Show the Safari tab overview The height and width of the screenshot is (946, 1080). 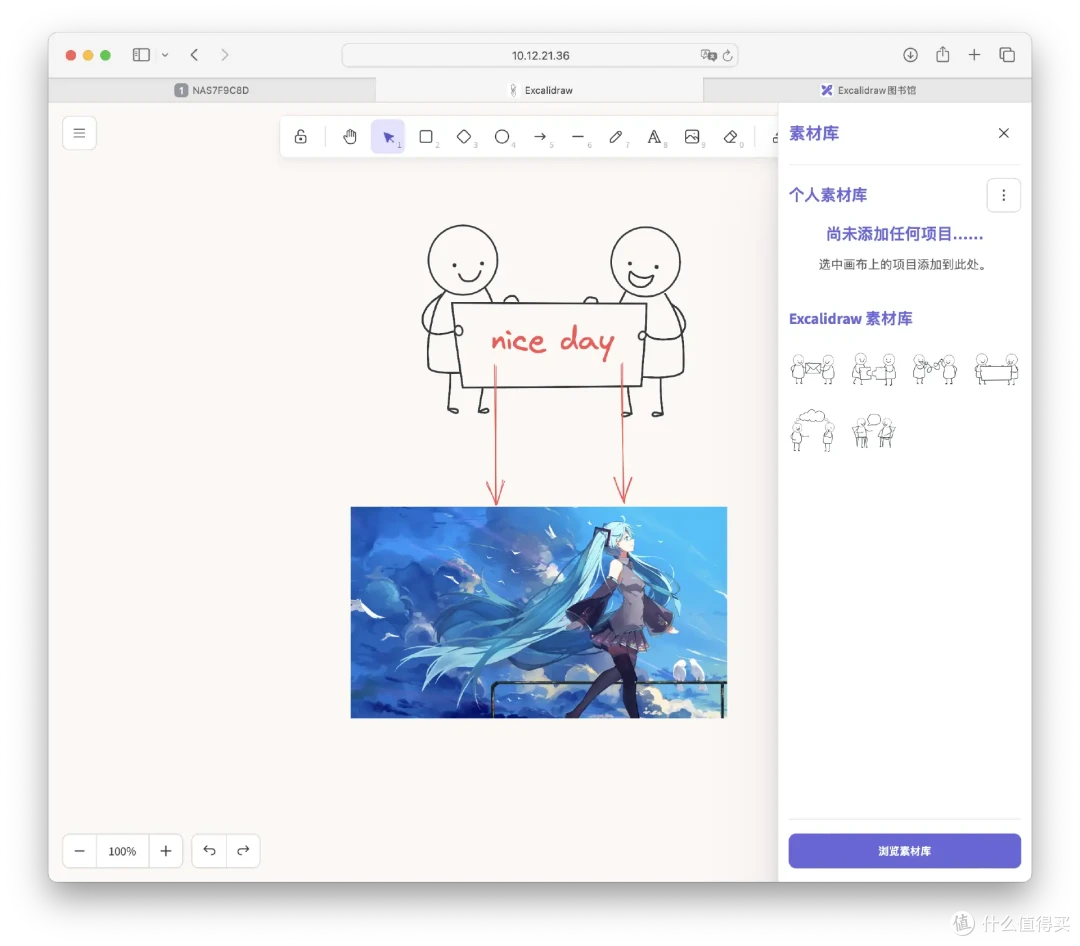(1007, 54)
